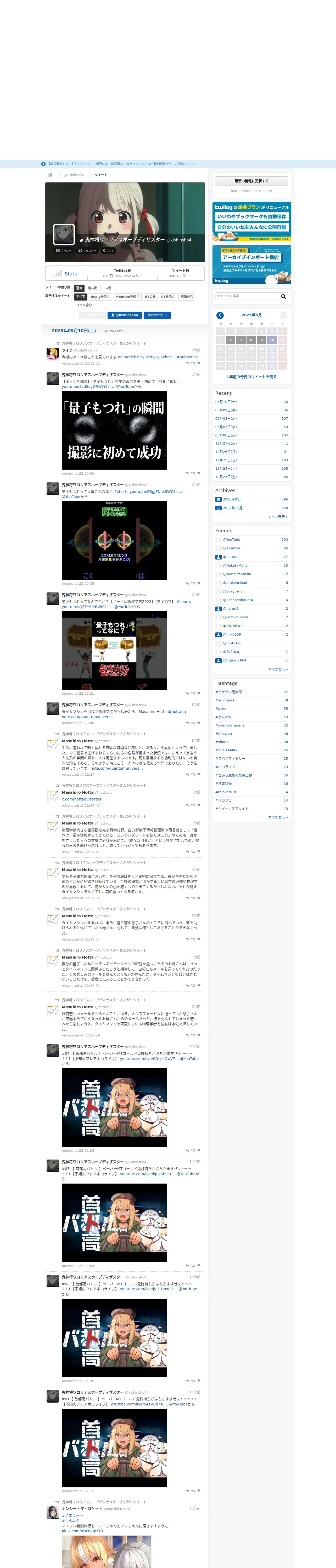Select リンク含む filter

coord(84,305)
